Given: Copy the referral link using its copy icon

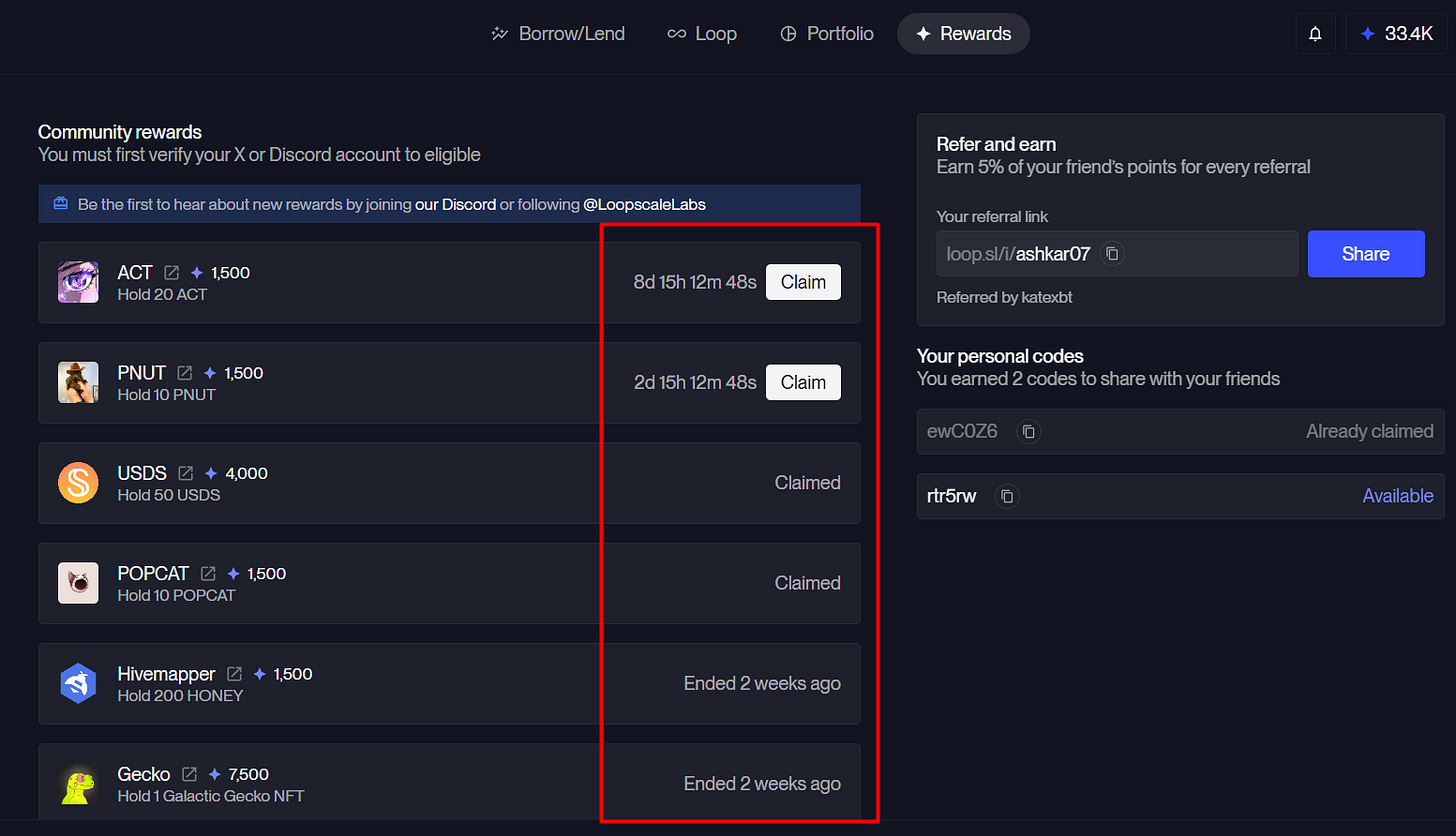Looking at the screenshot, I should click(1111, 253).
